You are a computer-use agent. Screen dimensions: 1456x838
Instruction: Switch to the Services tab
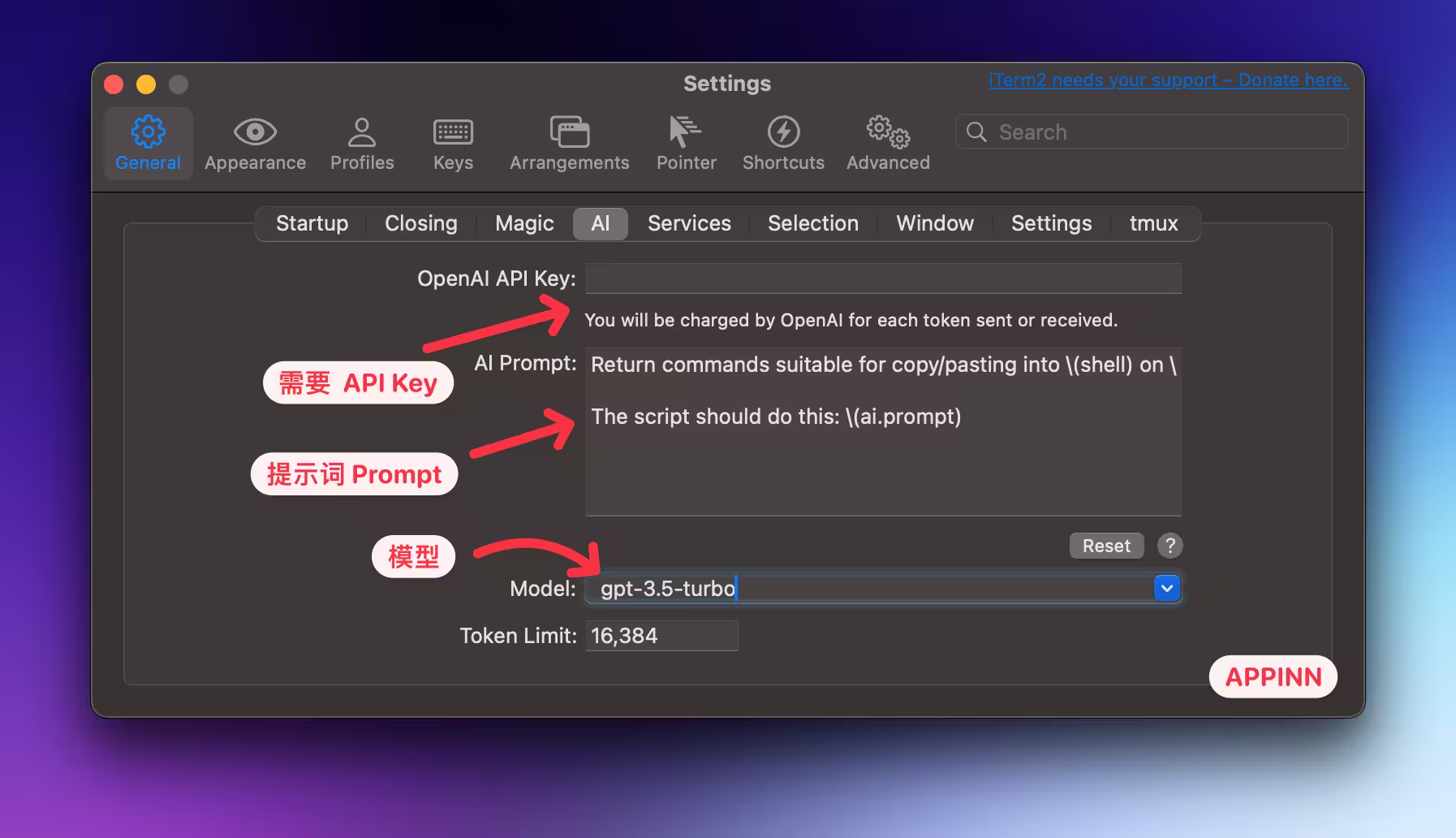pyautogui.click(x=689, y=224)
